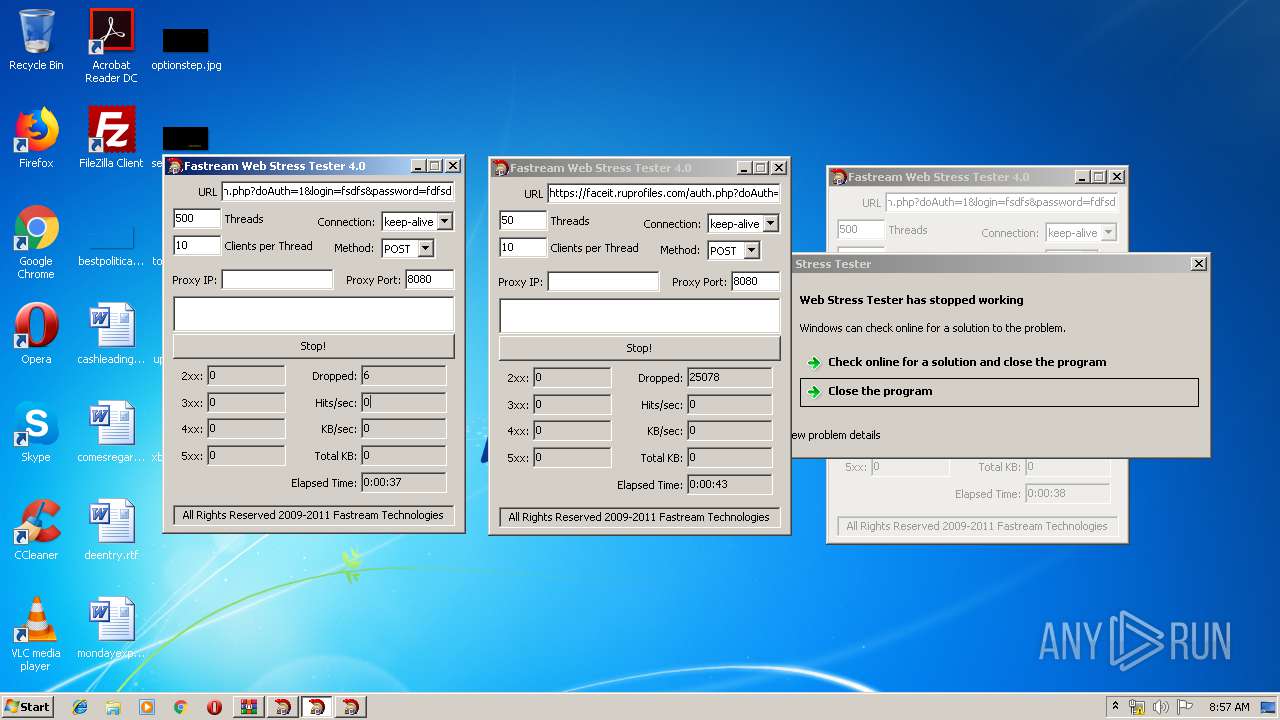Select the mondayexp... Word document
Screen dimensions: 1280x720
pos(111,628)
